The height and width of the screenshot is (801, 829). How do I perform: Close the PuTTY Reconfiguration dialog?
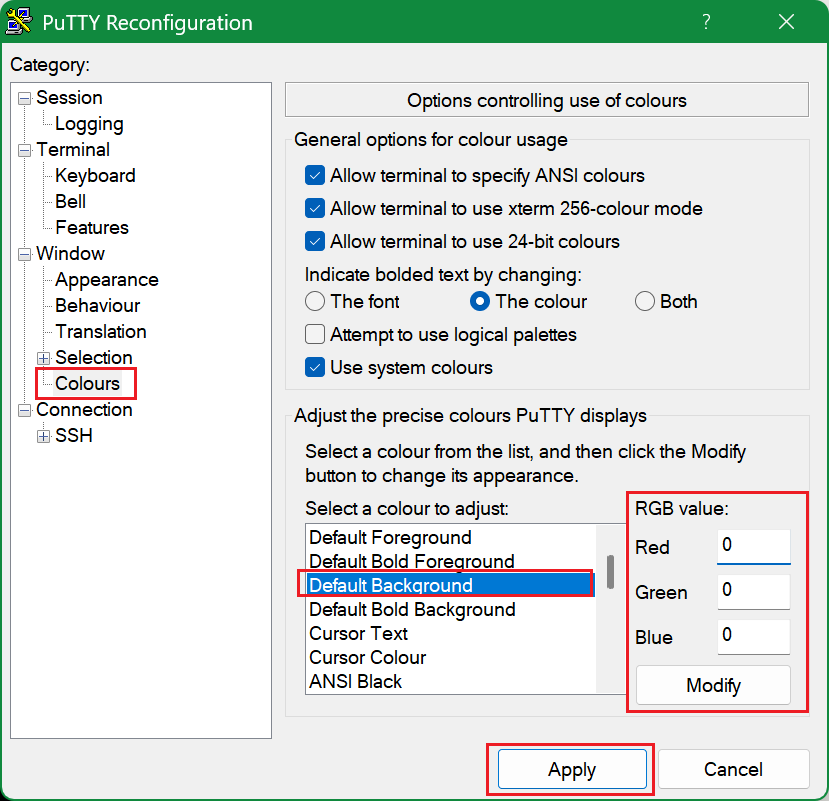(786, 22)
